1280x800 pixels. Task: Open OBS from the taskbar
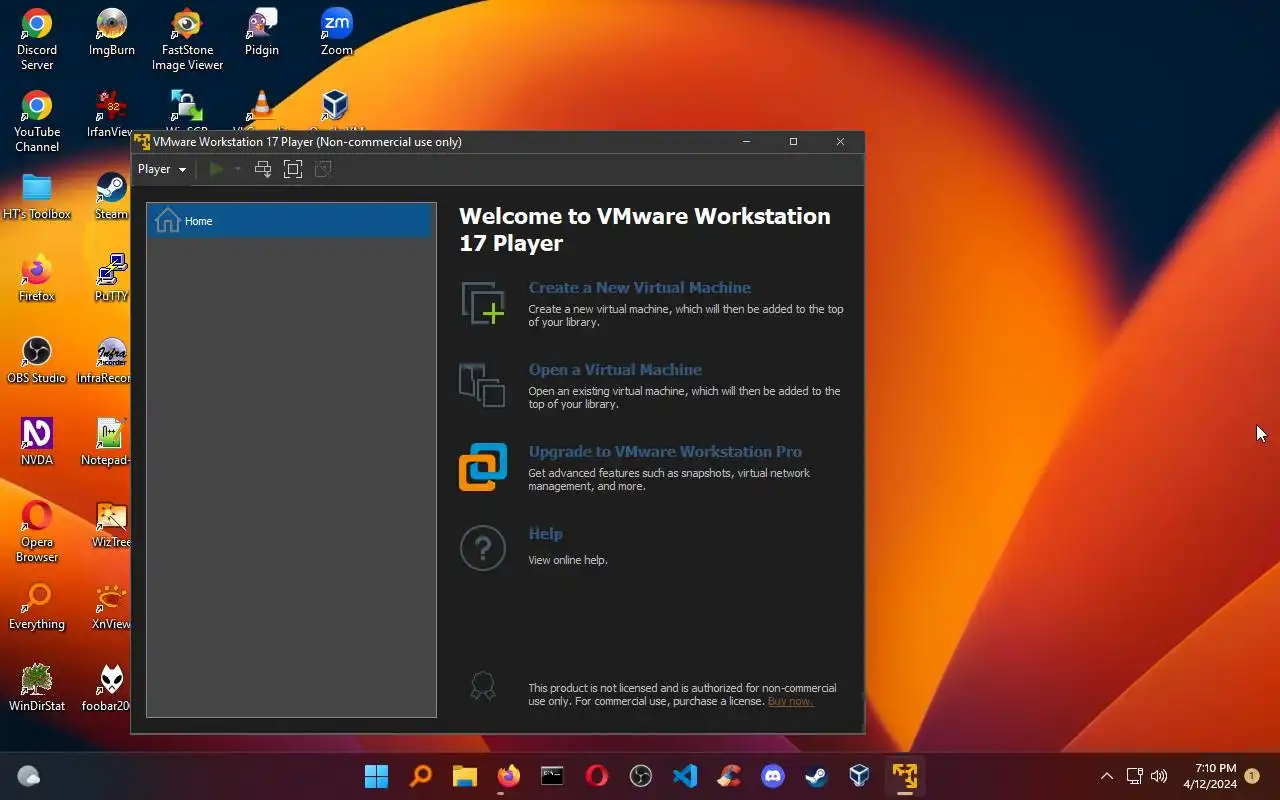coord(641,776)
